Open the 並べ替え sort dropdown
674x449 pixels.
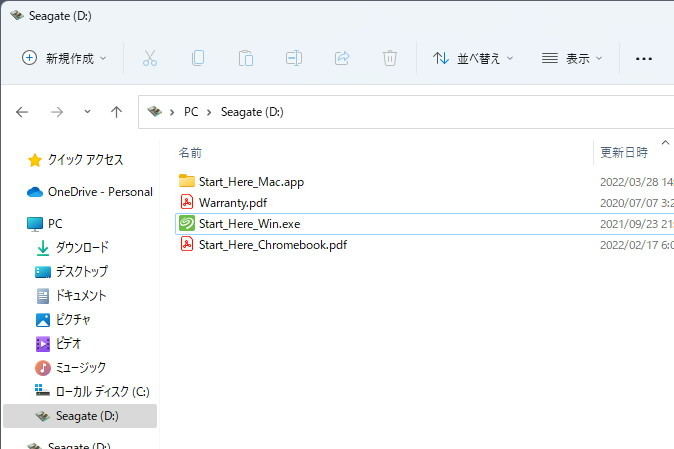(473, 58)
